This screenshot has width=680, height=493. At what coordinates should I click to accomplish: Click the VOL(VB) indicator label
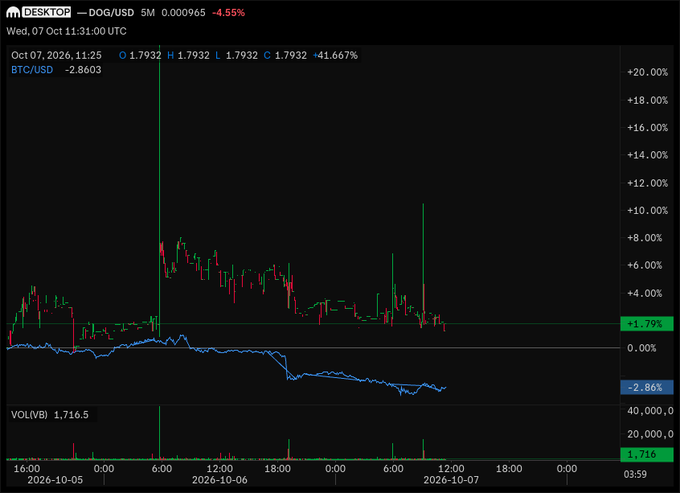29,415
